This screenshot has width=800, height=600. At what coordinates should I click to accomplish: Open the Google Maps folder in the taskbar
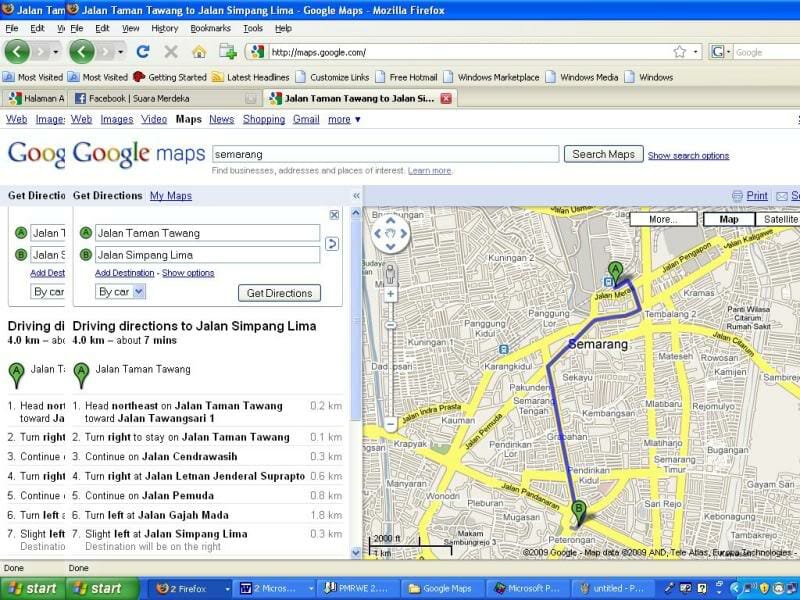click(442, 588)
